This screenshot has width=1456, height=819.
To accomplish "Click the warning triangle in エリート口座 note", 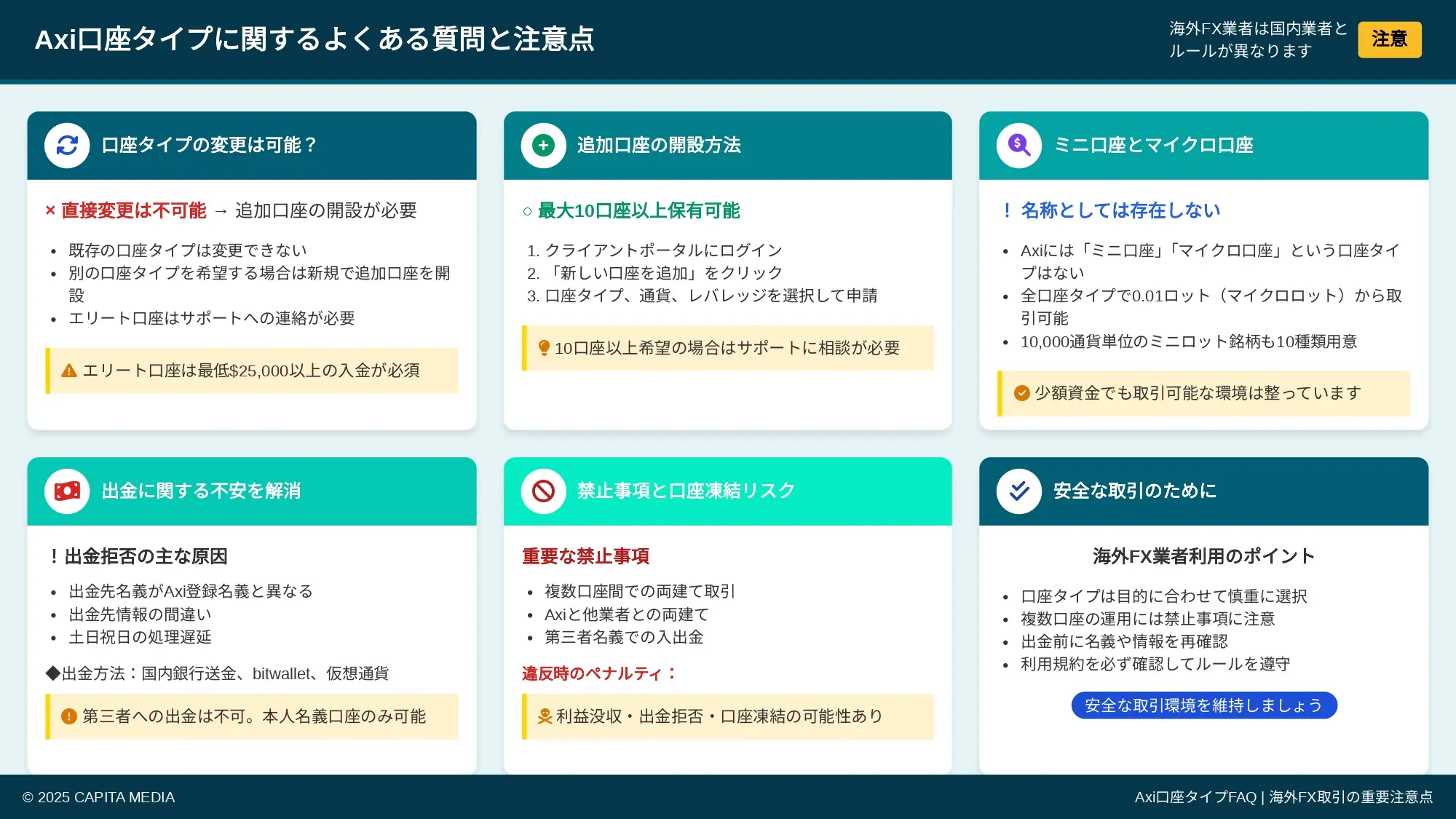I will (69, 371).
